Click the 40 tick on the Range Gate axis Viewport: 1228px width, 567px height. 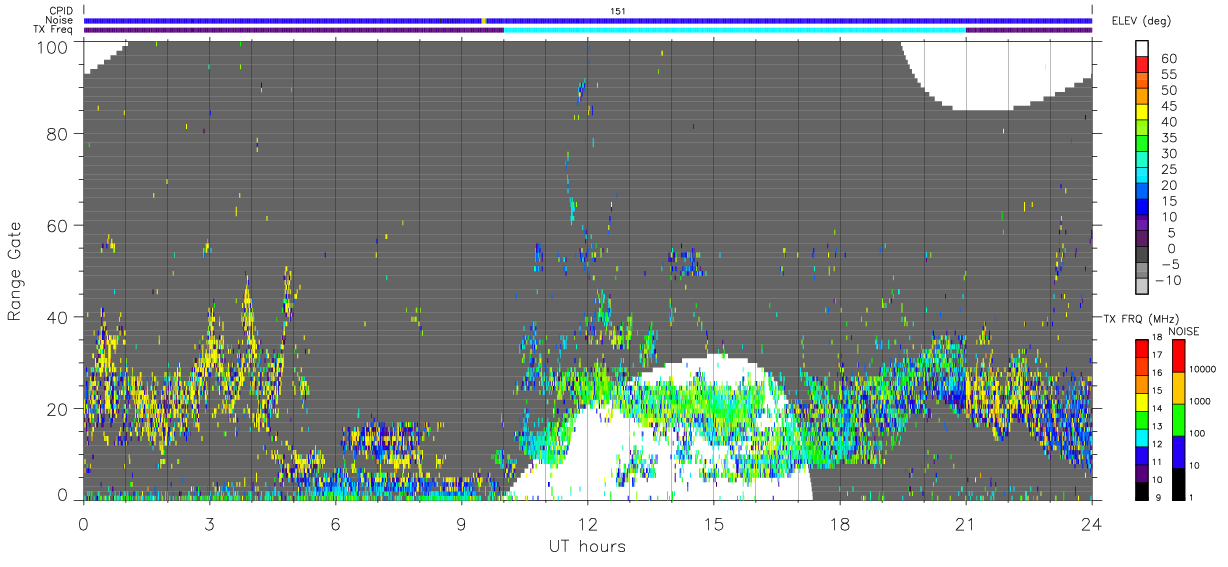click(59, 317)
